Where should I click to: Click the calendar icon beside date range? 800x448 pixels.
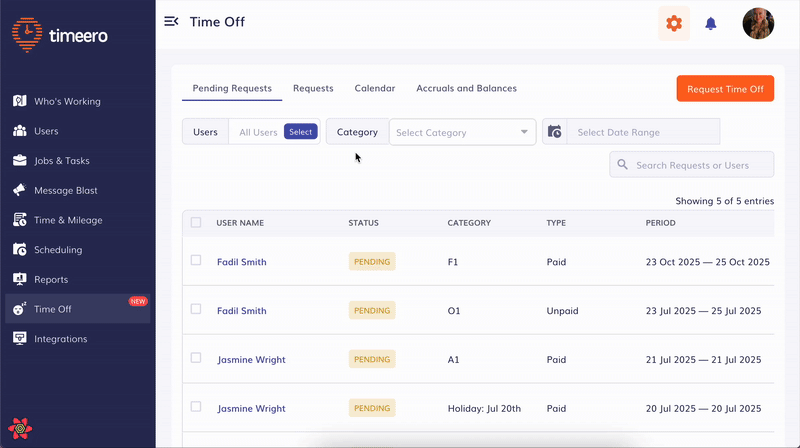coord(555,132)
